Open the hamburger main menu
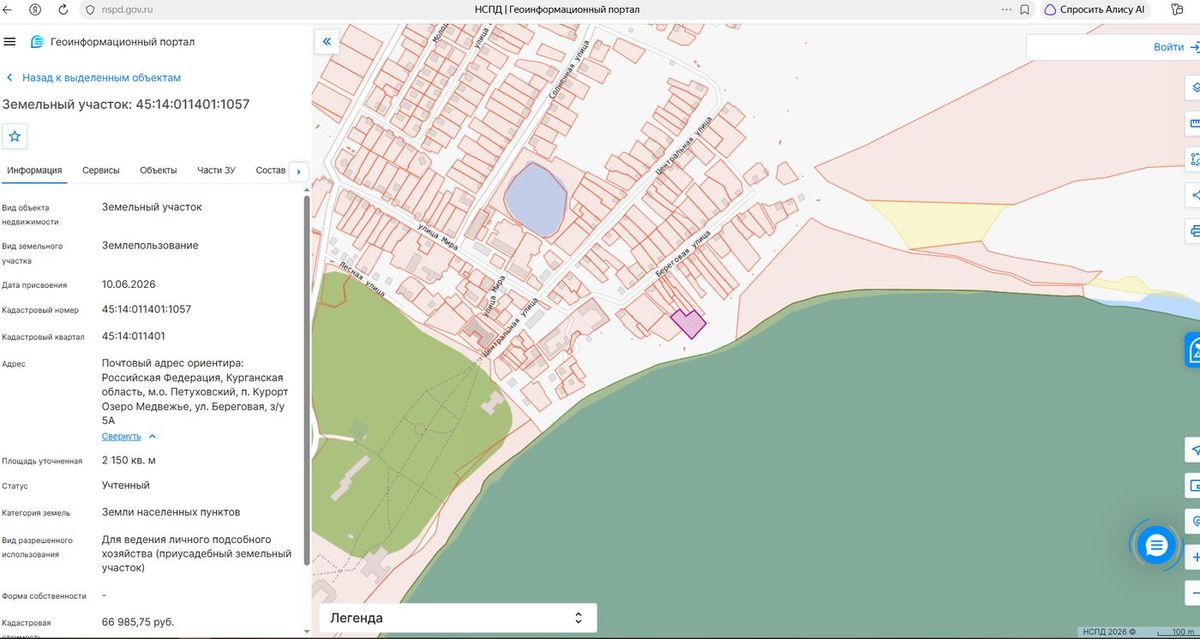Image resolution: width=1200 pixels, height=639 pixels. tap(10, 42)
